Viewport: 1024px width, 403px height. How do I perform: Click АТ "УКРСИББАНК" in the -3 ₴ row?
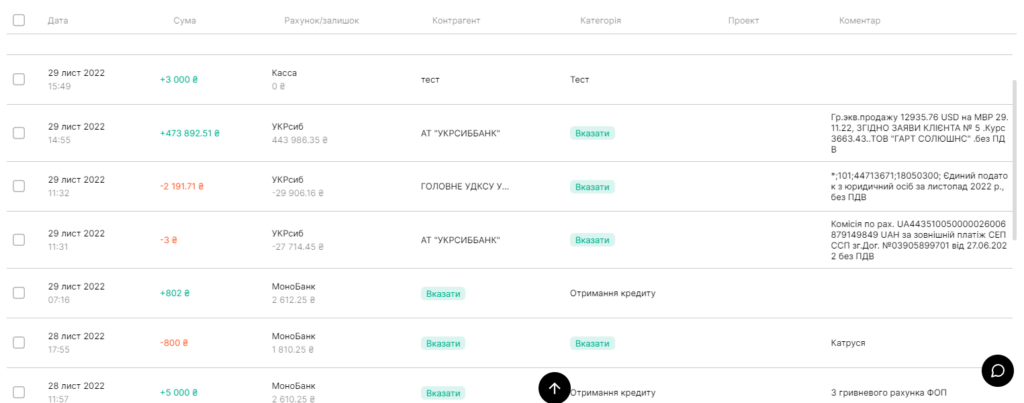pyautogui.click(x=460, y=240)
